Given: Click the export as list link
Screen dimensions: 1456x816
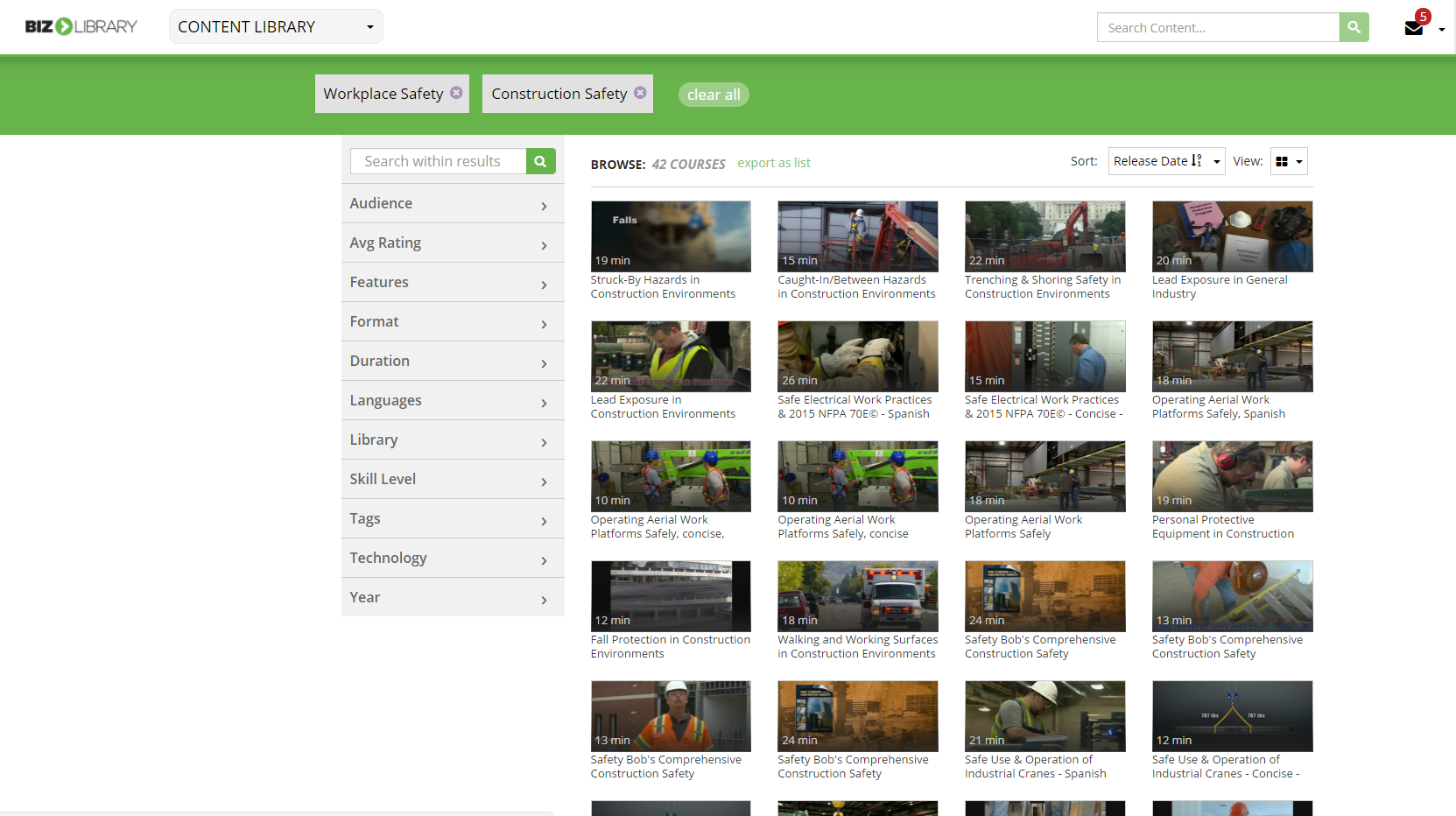Looking at the screenshot, I should pos(773,163).
